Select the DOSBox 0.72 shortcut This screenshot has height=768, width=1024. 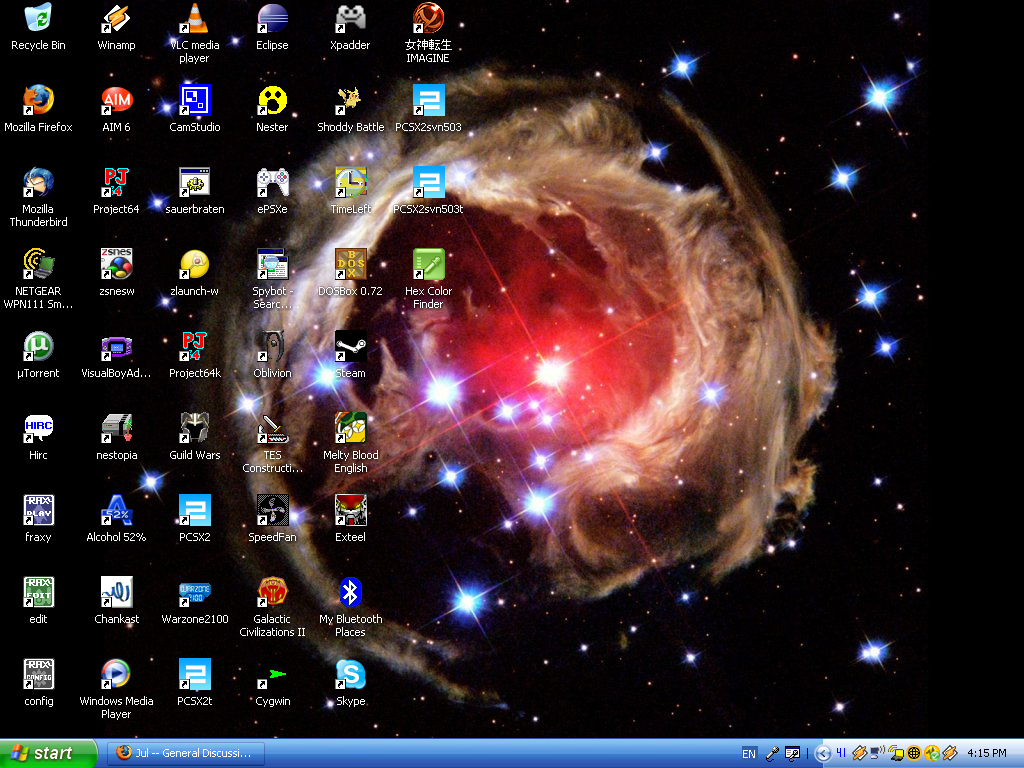tap(350, 265)
